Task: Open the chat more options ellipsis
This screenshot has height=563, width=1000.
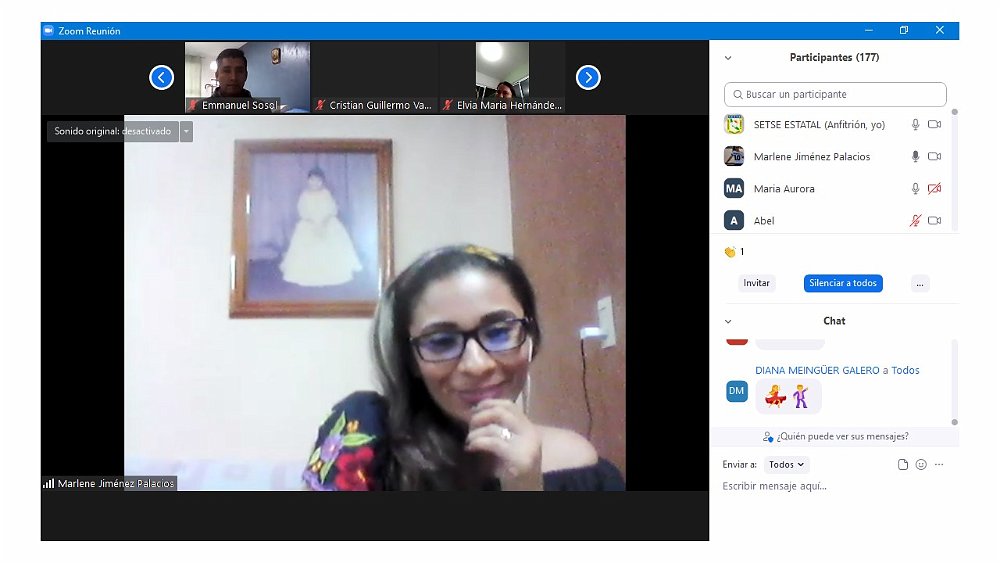Action: click(939, 465)
